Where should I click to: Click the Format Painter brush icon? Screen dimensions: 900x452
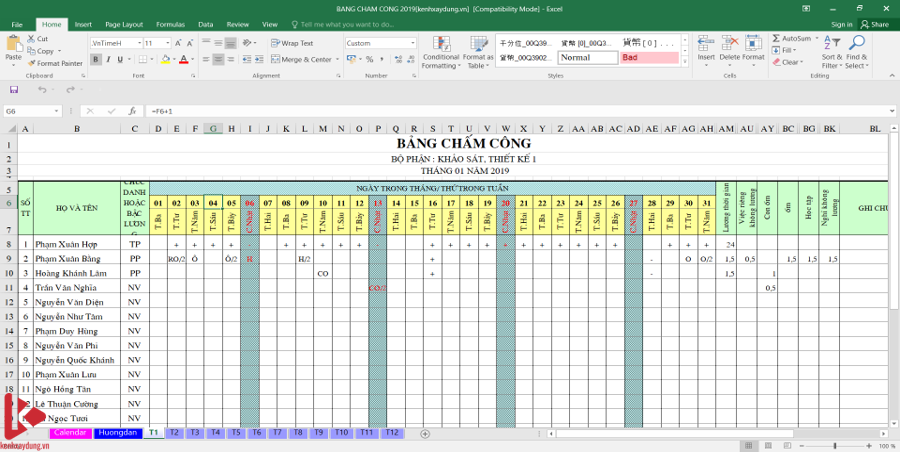[x=32, y=63]
